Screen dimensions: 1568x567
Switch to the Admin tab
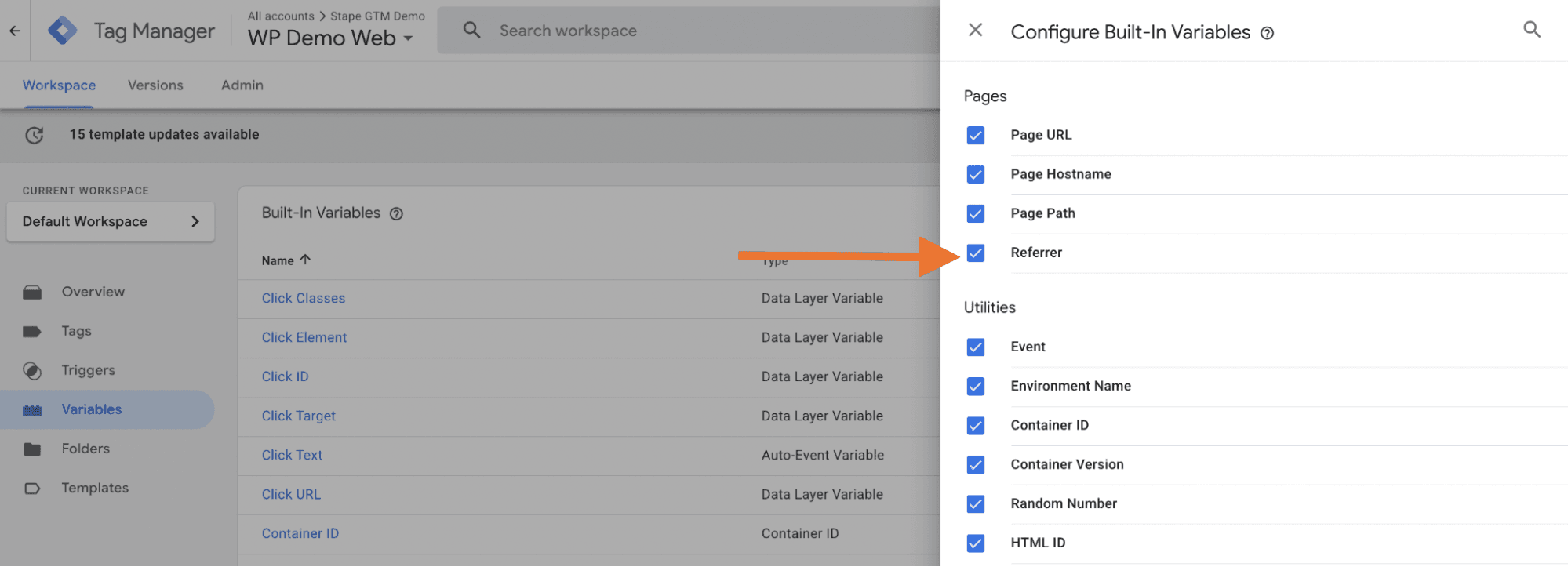pyautogui.click(x=242, y=85)
